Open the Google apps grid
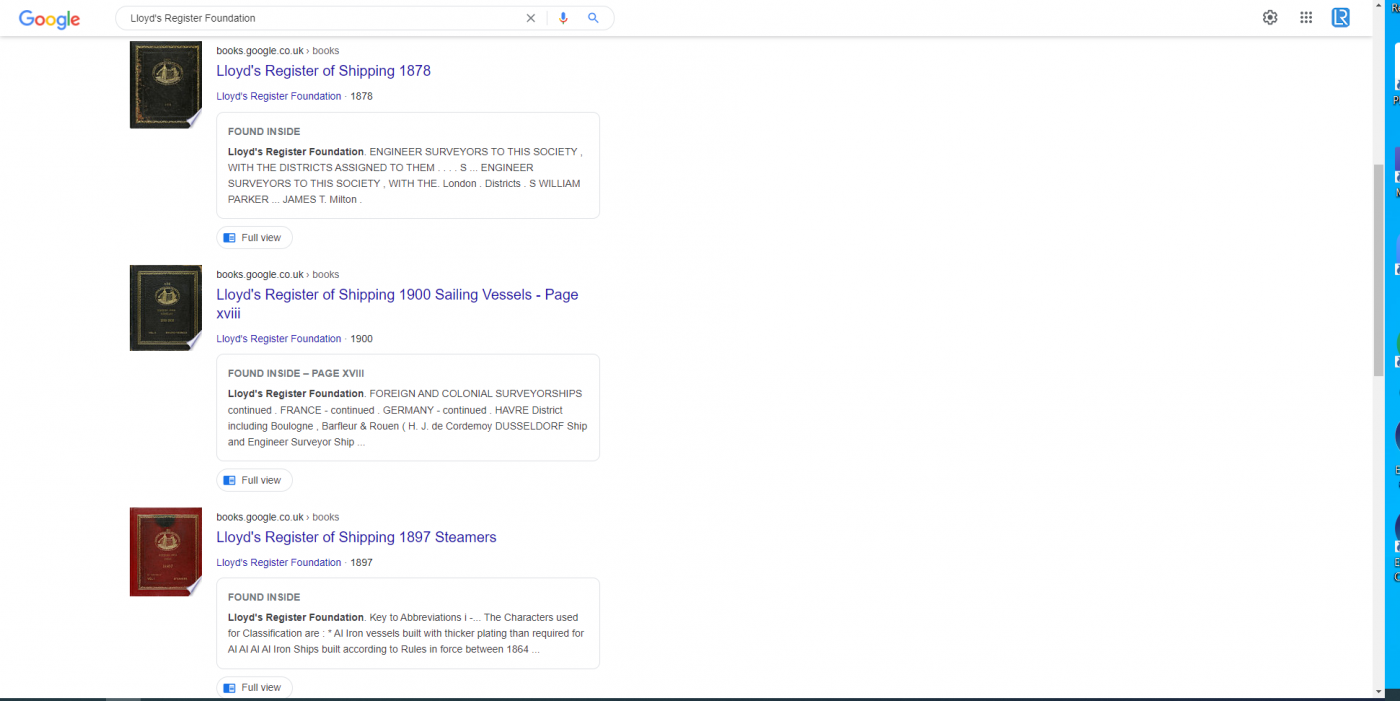Image resolution: width=1400 pixels, height=701 pixels. coord(1306,17)
